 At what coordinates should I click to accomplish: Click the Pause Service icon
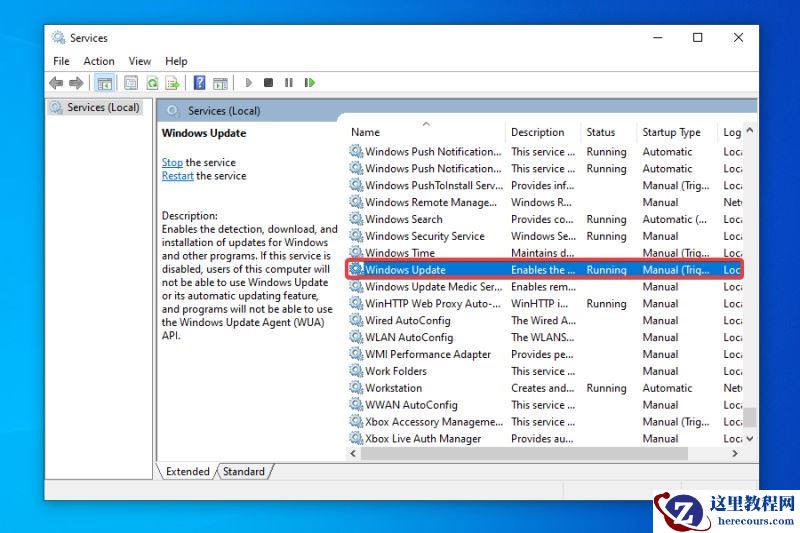pyautogui.click(x=289, y=83)
